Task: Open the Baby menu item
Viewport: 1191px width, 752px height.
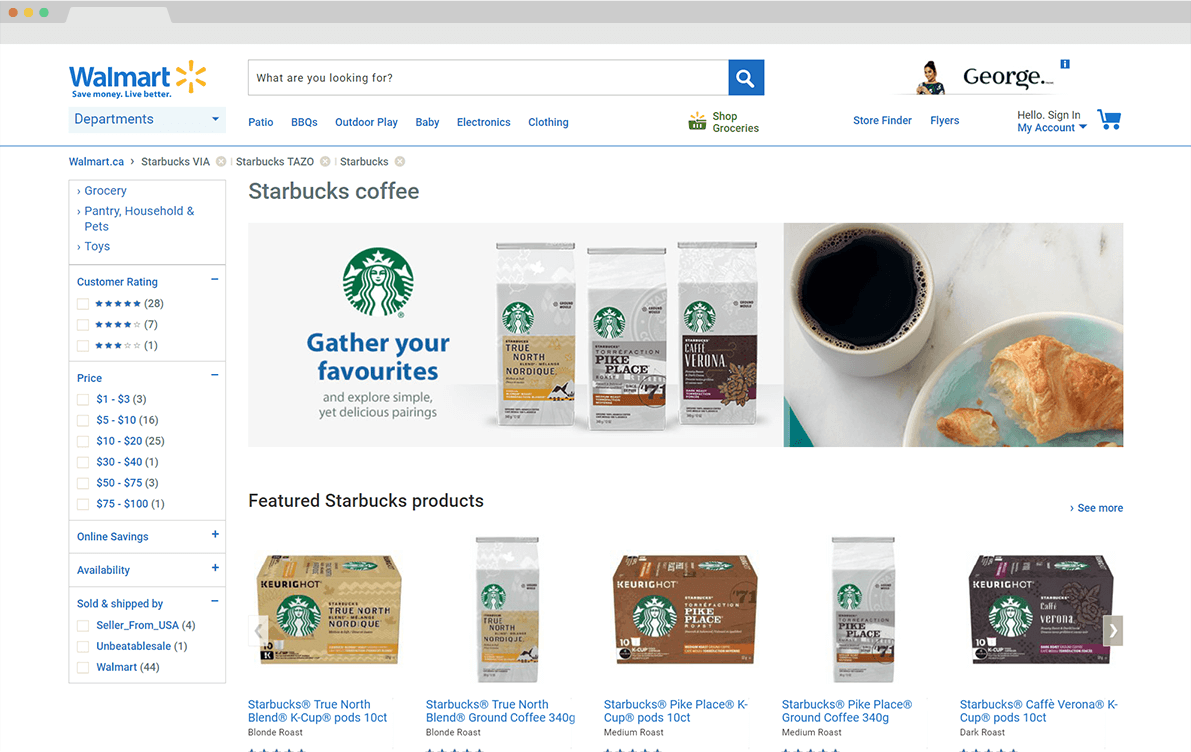Action: coord(427,122)
